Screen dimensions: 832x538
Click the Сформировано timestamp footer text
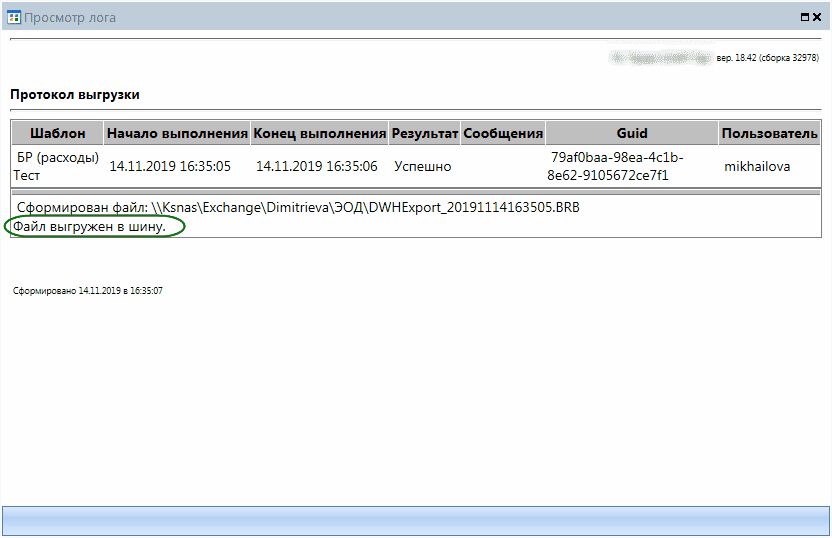click(88, 291)
